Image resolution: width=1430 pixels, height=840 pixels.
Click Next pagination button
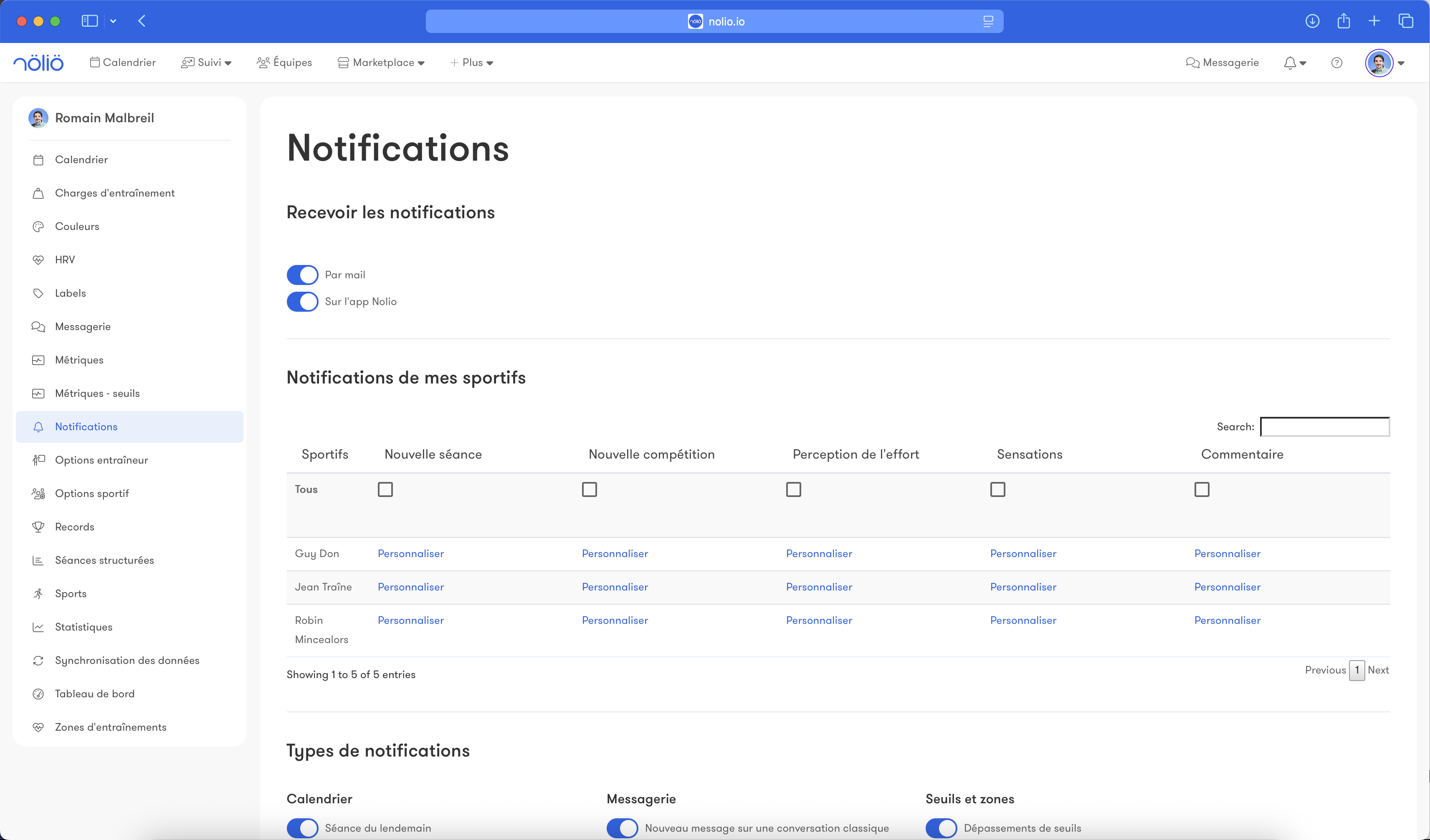coord(1378,670)
